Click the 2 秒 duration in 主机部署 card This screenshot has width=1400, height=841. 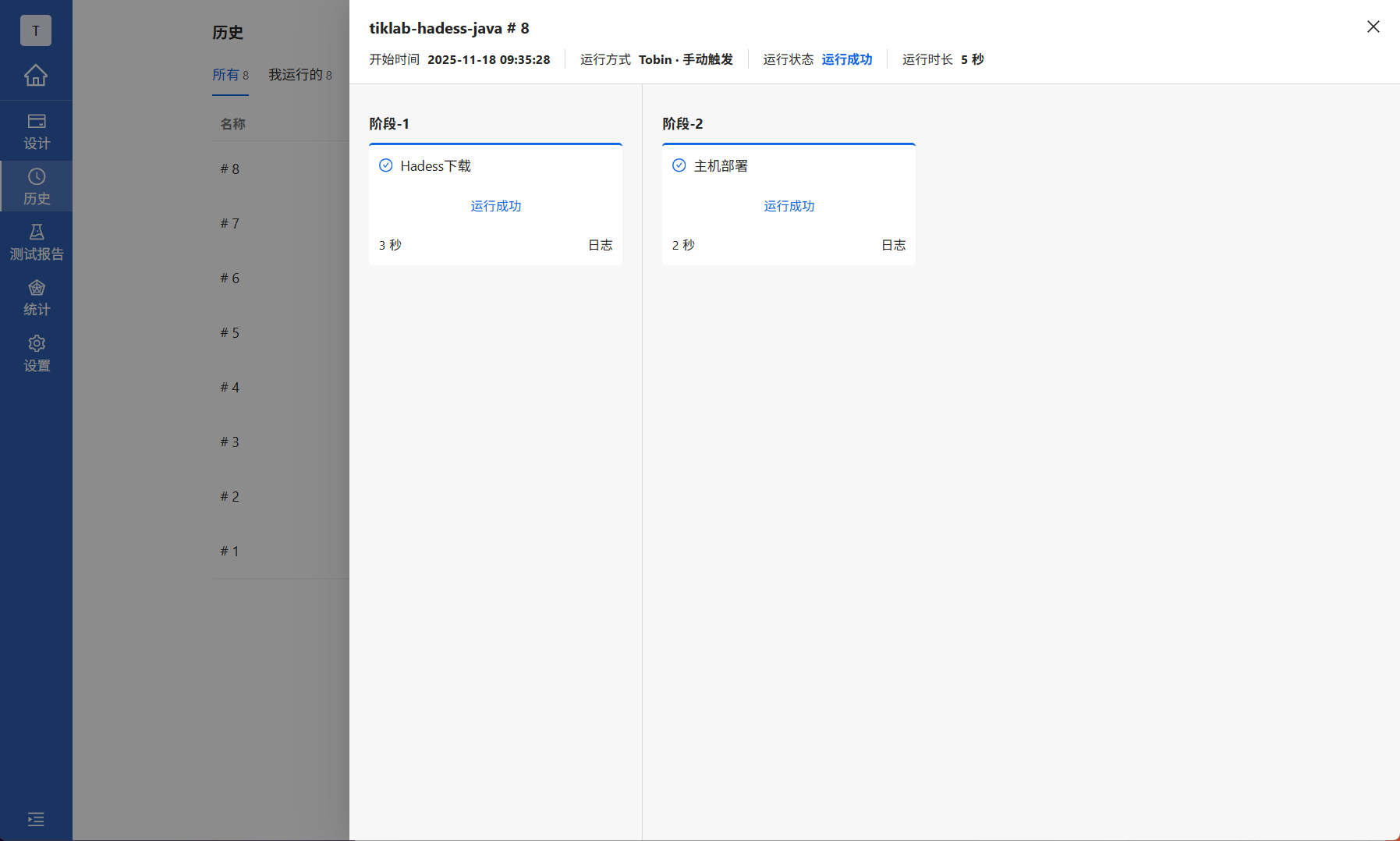[x=683, y=245]
